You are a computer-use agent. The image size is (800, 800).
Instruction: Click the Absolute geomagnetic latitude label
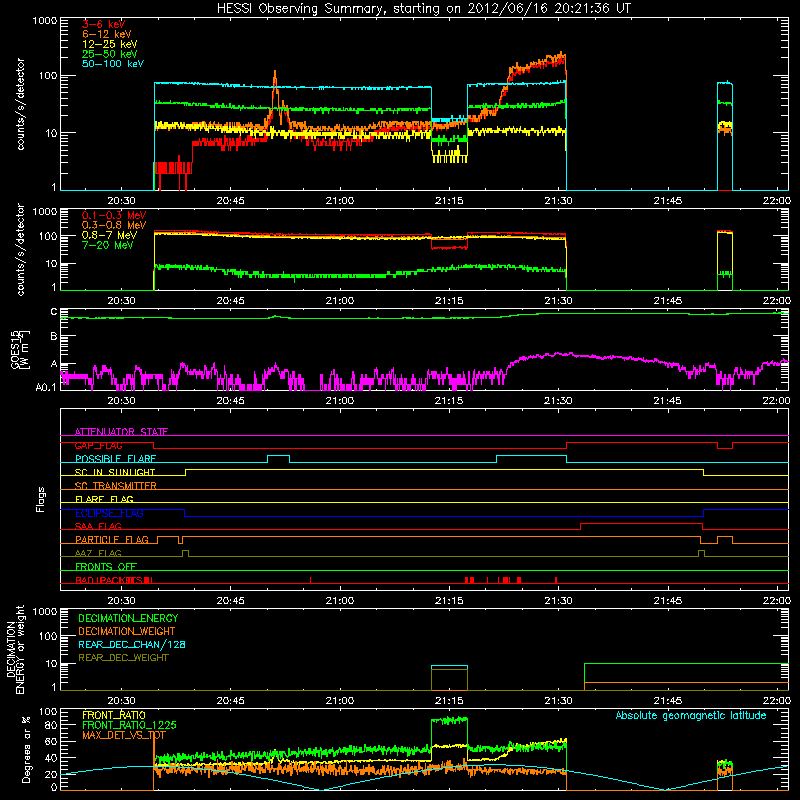pyautogui.click(x=691, y=715)
